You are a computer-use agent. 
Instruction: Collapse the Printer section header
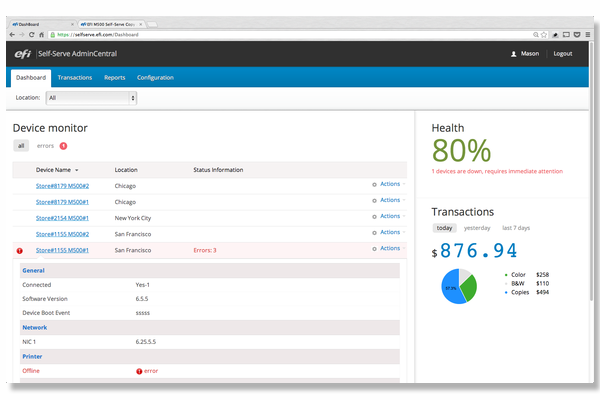point(210,357)
